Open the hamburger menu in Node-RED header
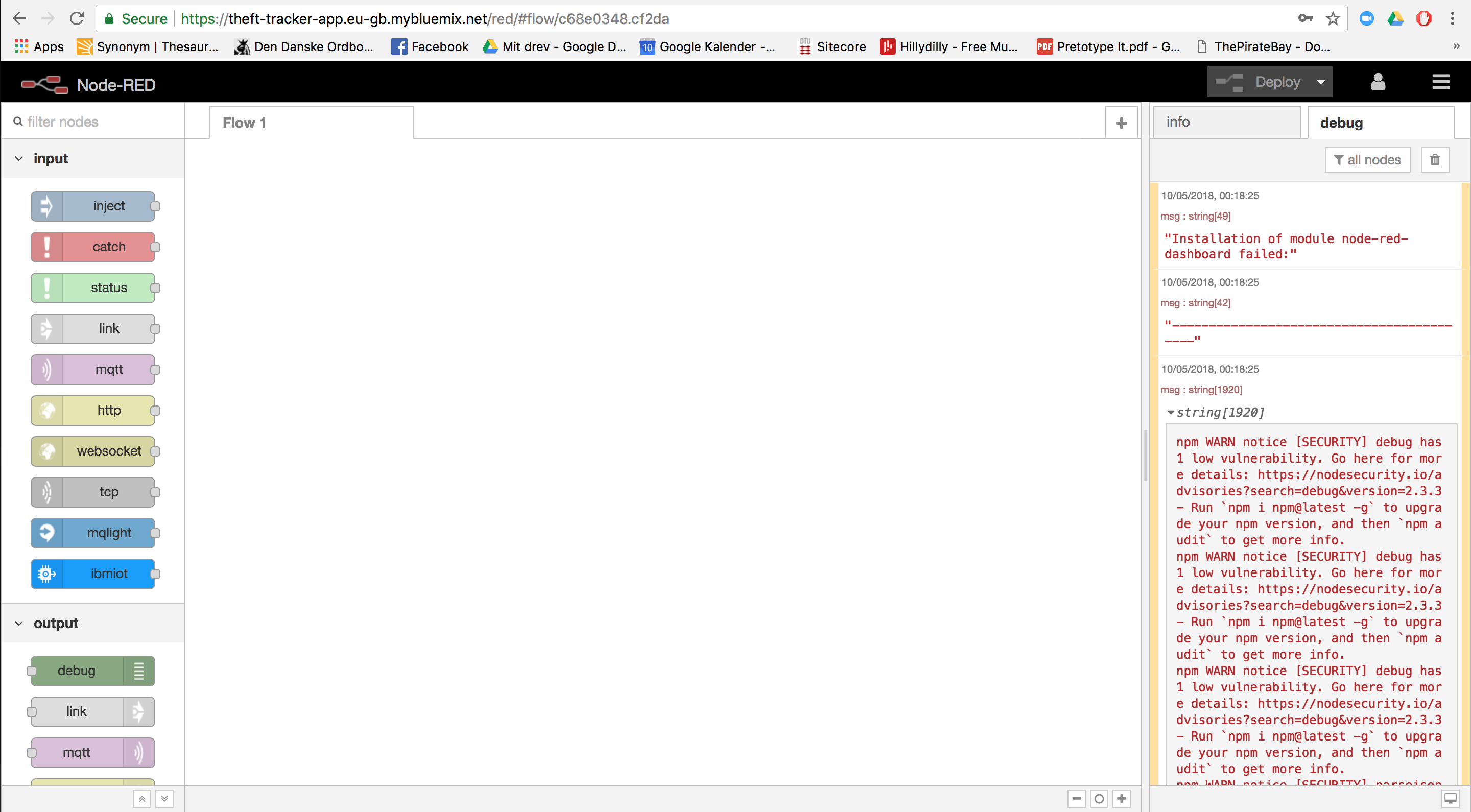Image resolution: width=1471 pixels, height=812 pixels. tap(1441, 82)
